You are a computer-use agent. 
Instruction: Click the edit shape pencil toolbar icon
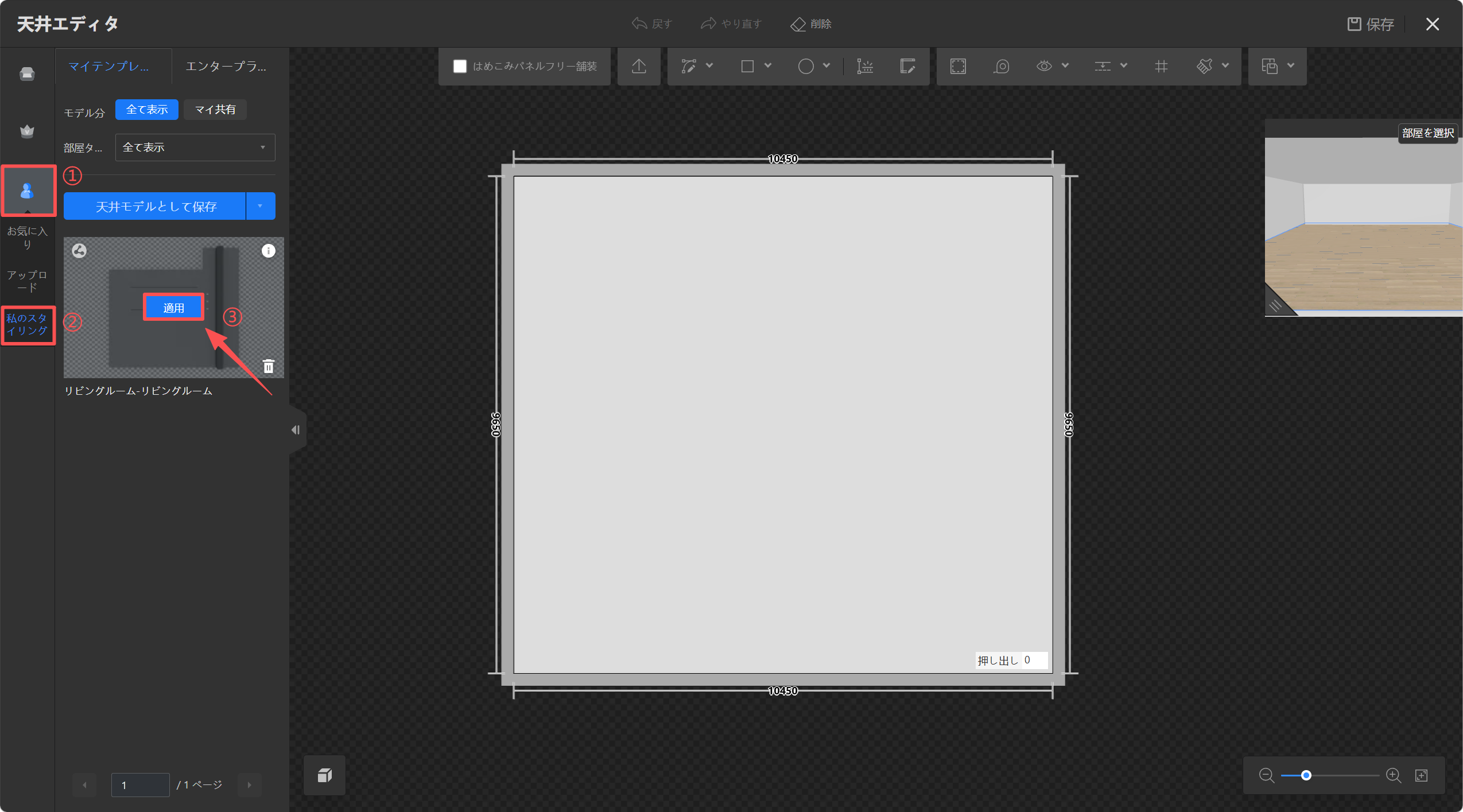coord(908,67)
